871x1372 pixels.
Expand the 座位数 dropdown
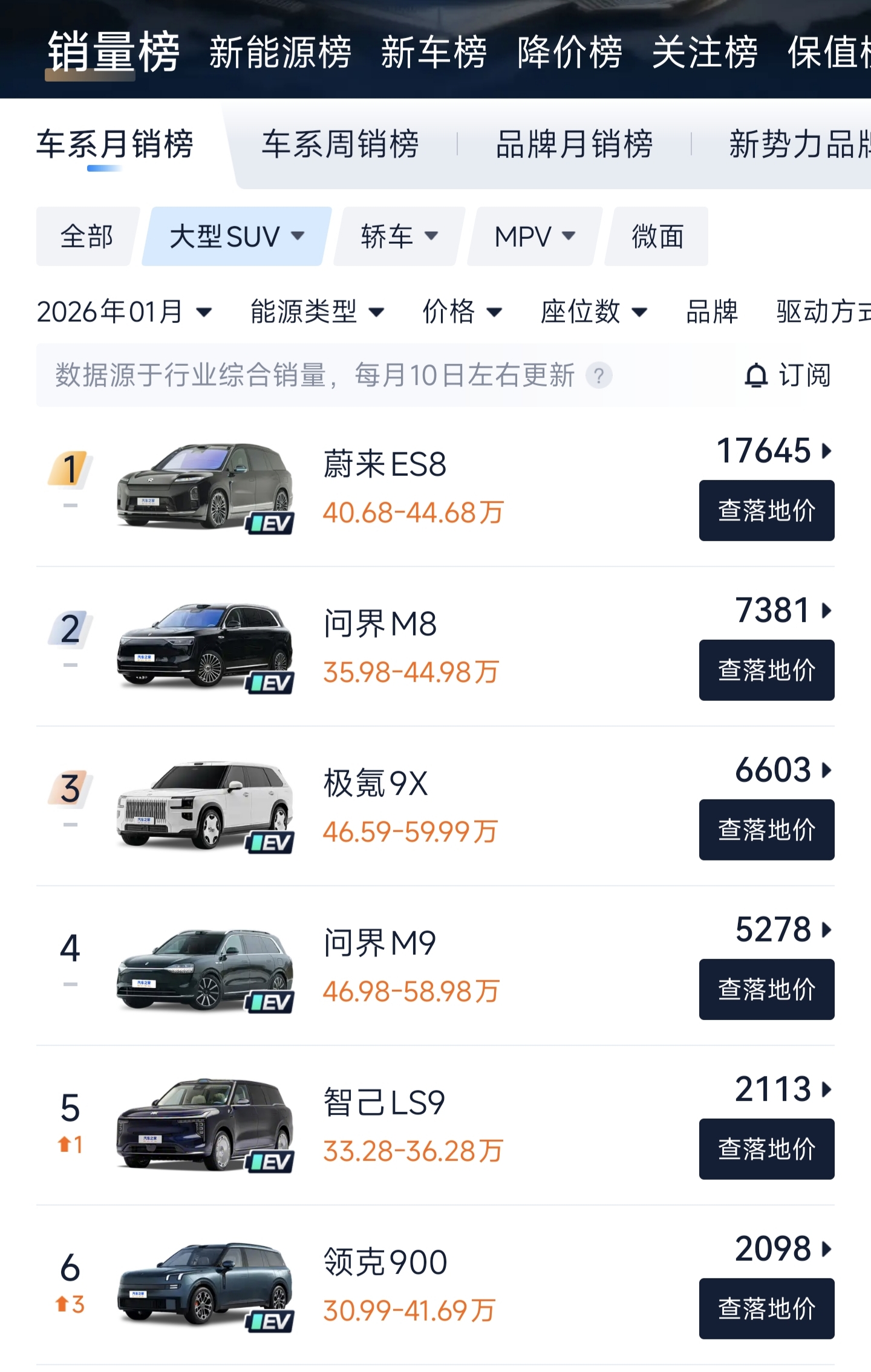tap(593, 312)
